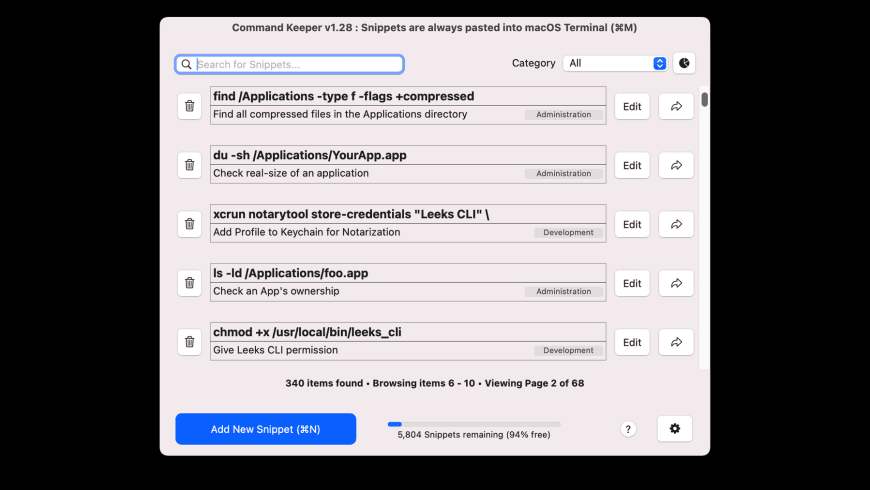Add New Snippet button

pyautogui.click(x=266, y=429)
